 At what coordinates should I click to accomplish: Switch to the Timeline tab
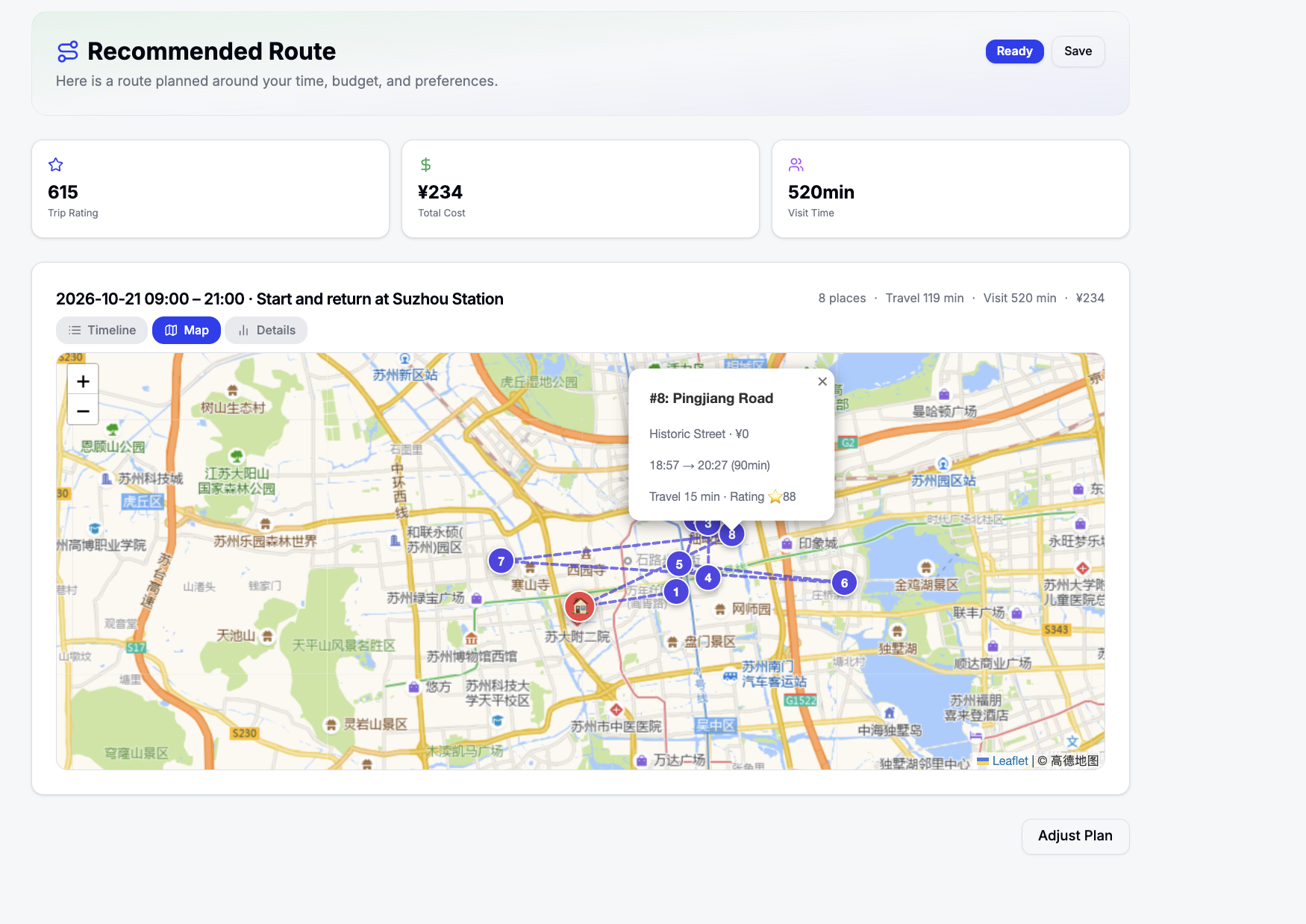(101, 330)
